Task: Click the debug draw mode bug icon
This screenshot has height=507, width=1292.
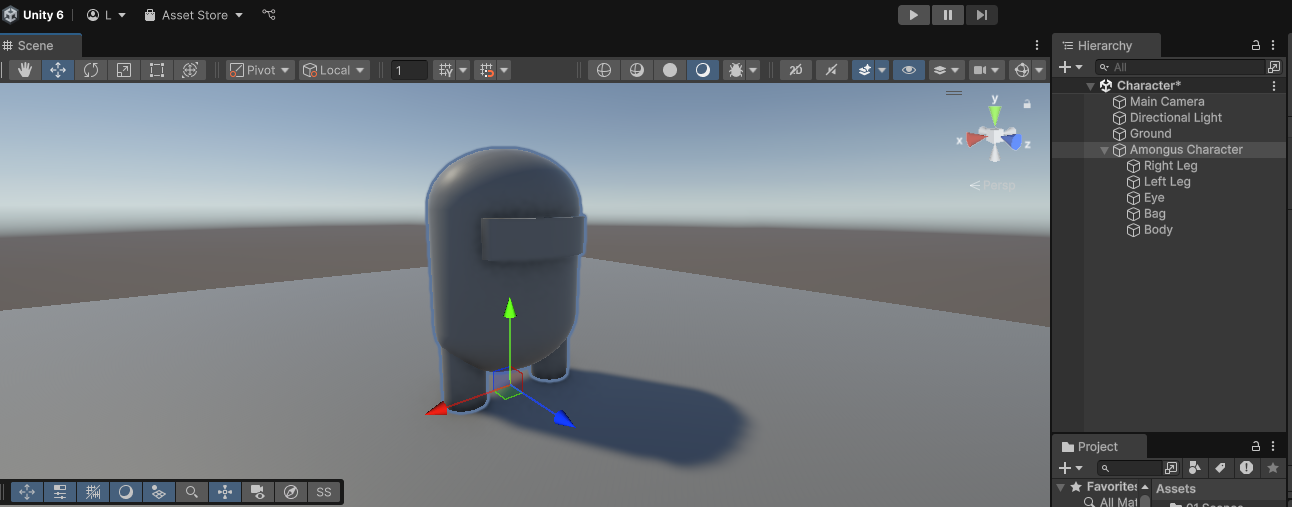Action: [x=734, y=70]
